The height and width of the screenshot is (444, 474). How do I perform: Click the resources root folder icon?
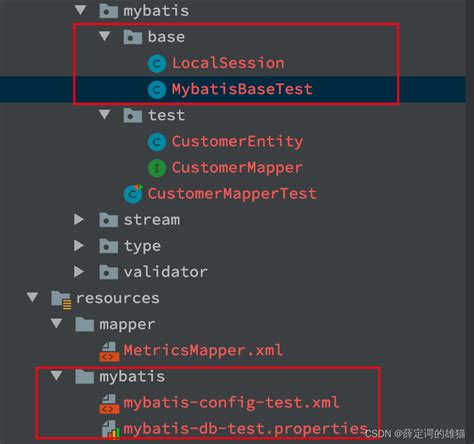click(61, 299)
